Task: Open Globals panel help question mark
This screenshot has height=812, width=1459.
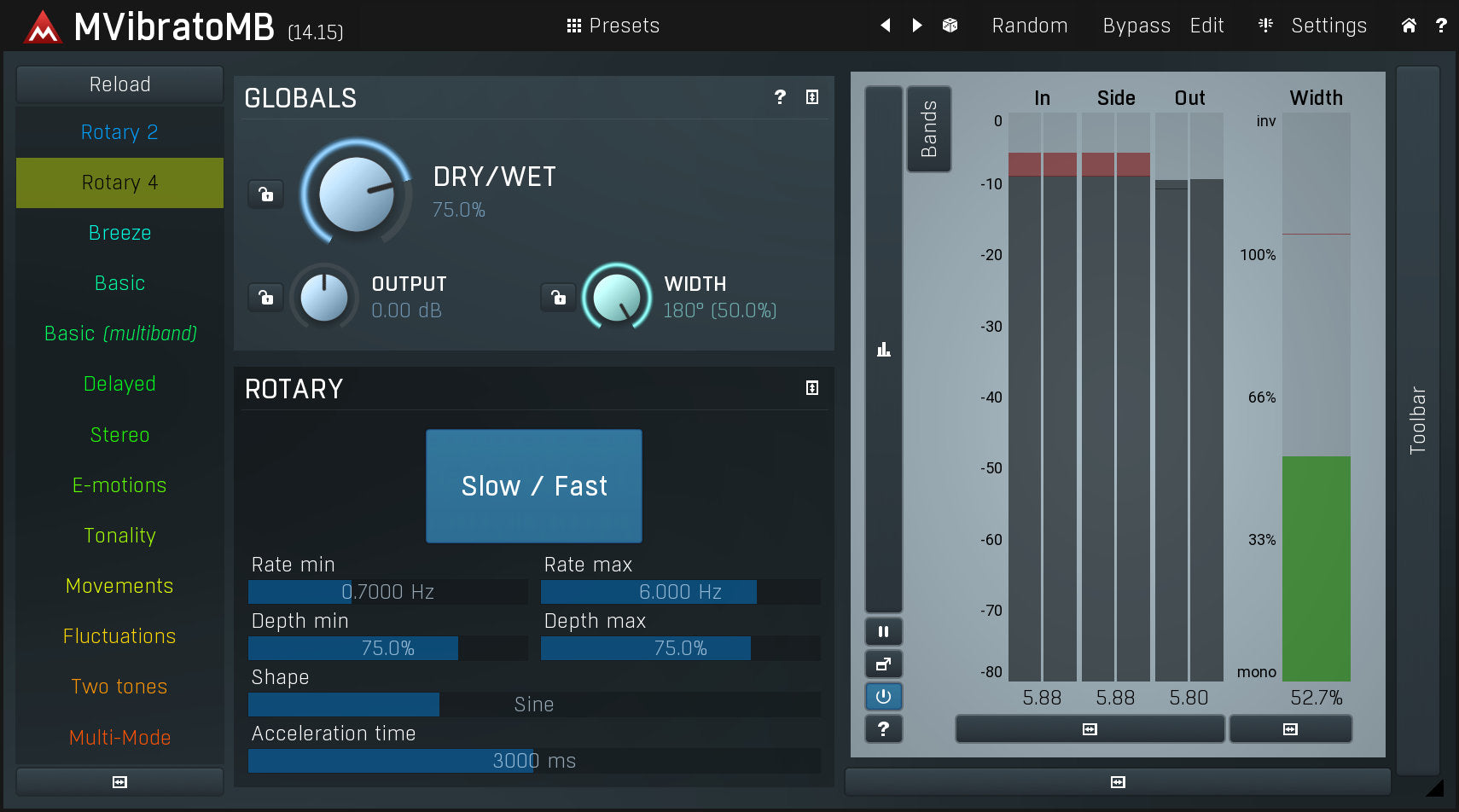Action: [780, 97]
